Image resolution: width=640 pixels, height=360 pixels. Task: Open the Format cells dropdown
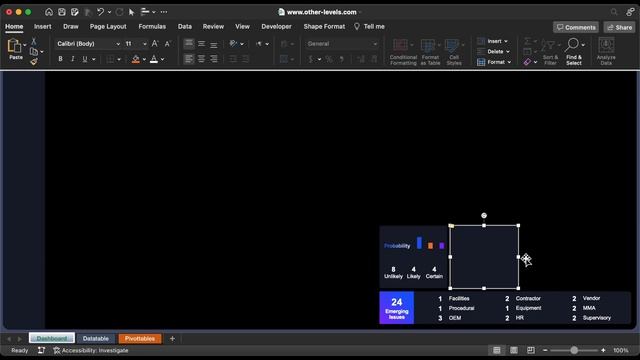tap(494, 62)
